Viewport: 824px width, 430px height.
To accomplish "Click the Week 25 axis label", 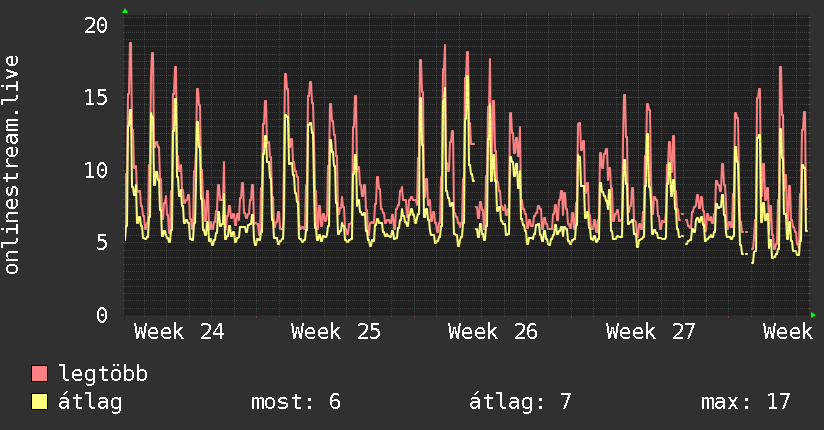I will coord(336,332).
